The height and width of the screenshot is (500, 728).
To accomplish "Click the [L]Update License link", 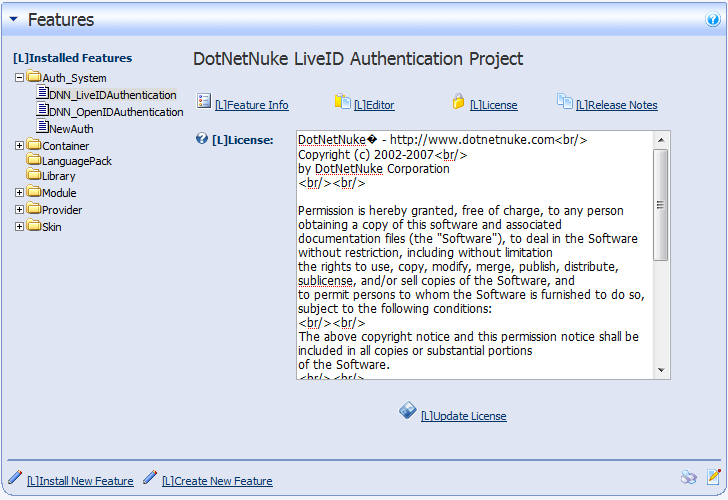I will (x=463, y=416).
